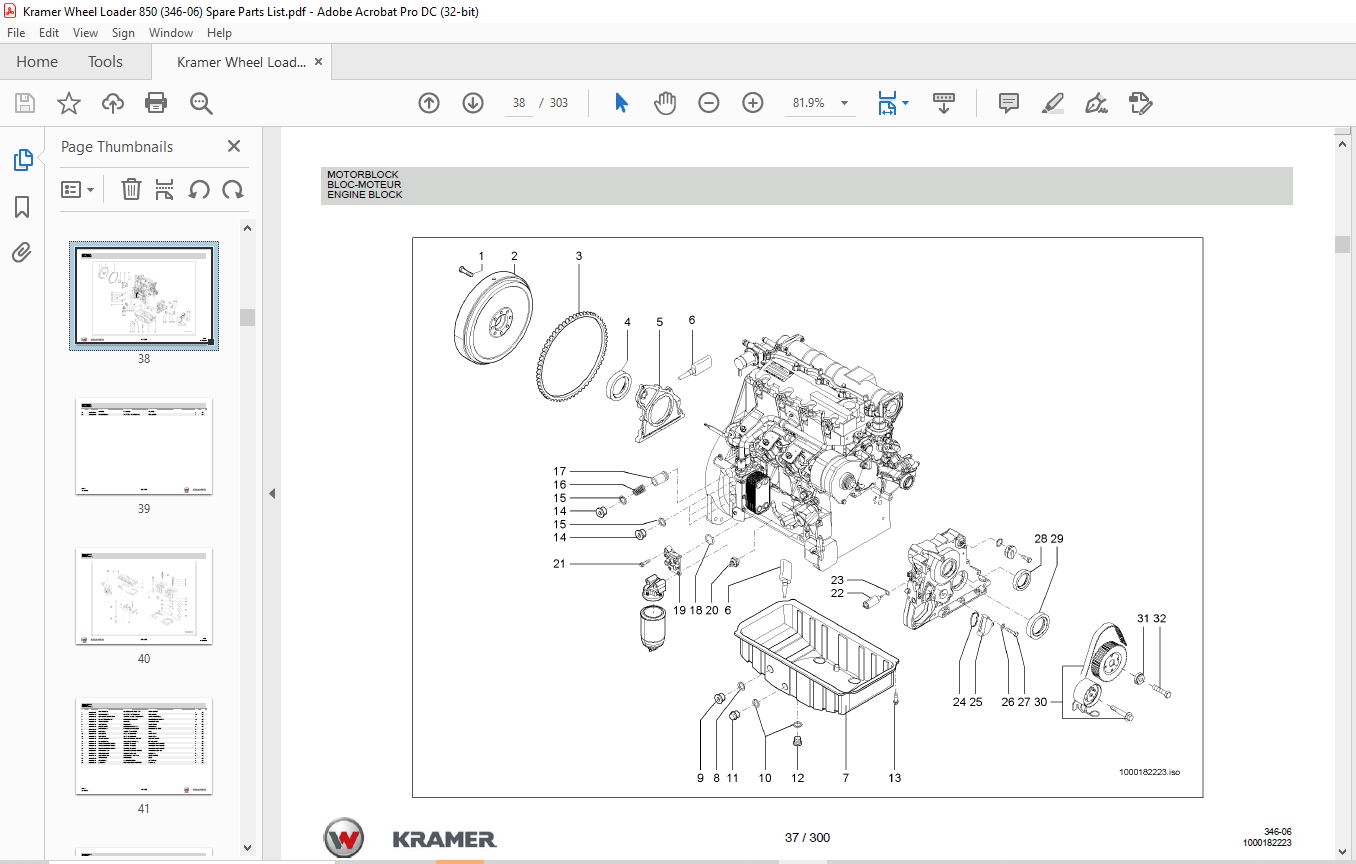Collapse the navigation pane with left arrow
Screen dimensions: 1356x864
pyautogui.click(x=271, y=494)
